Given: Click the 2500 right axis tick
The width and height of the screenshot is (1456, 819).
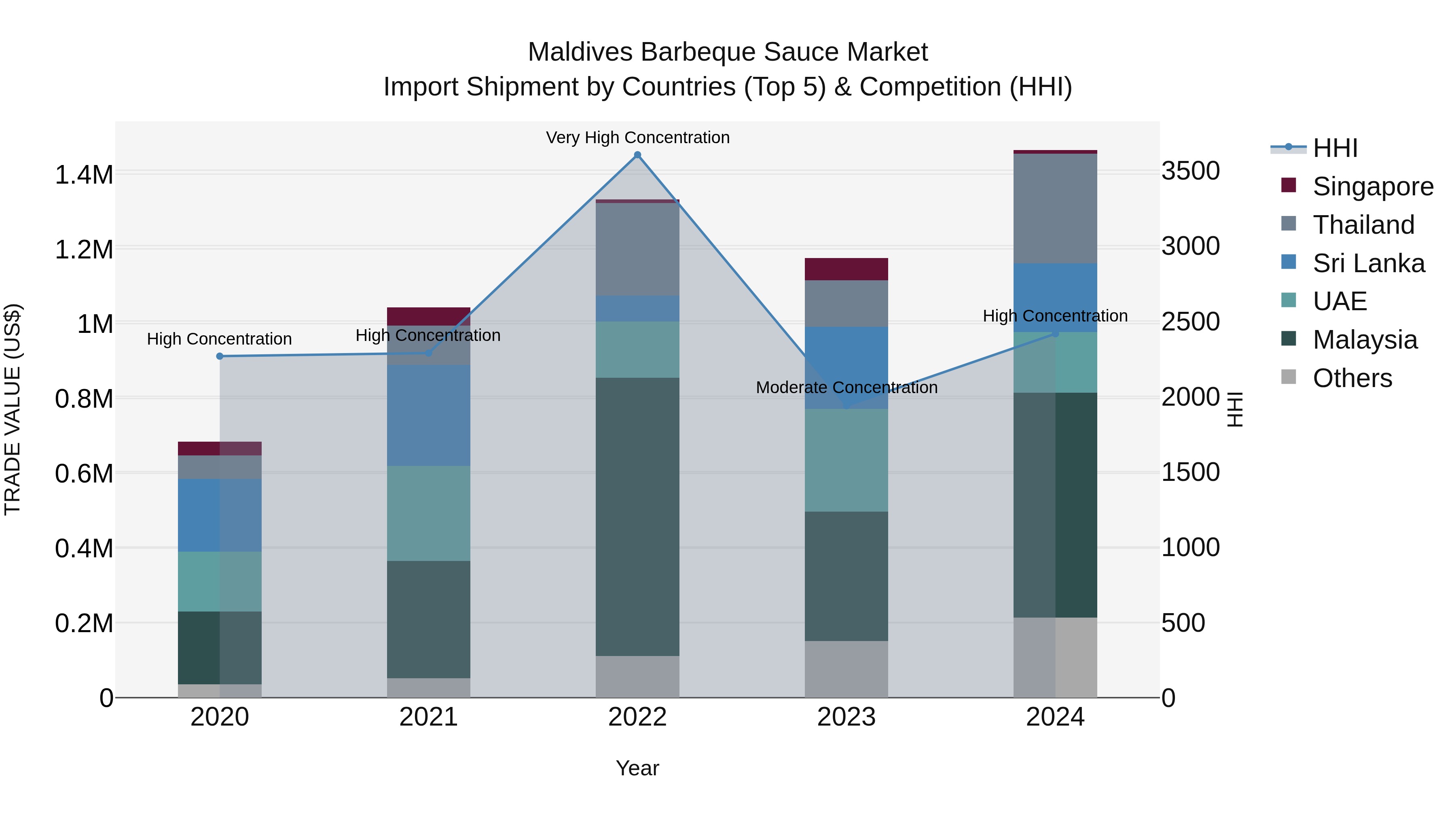Looking at the screenshot, I should pyautogui.click(x=1191, y=322).
